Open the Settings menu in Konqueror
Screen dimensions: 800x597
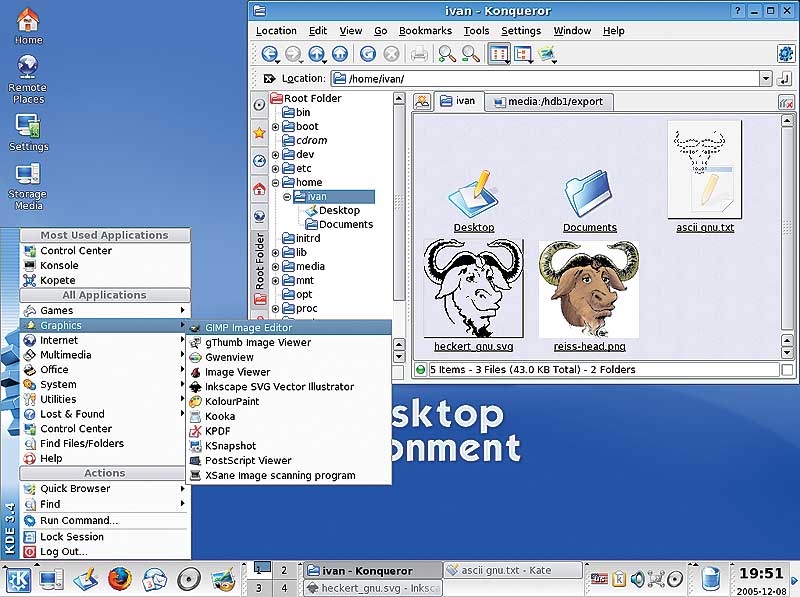tap(520, 31)
